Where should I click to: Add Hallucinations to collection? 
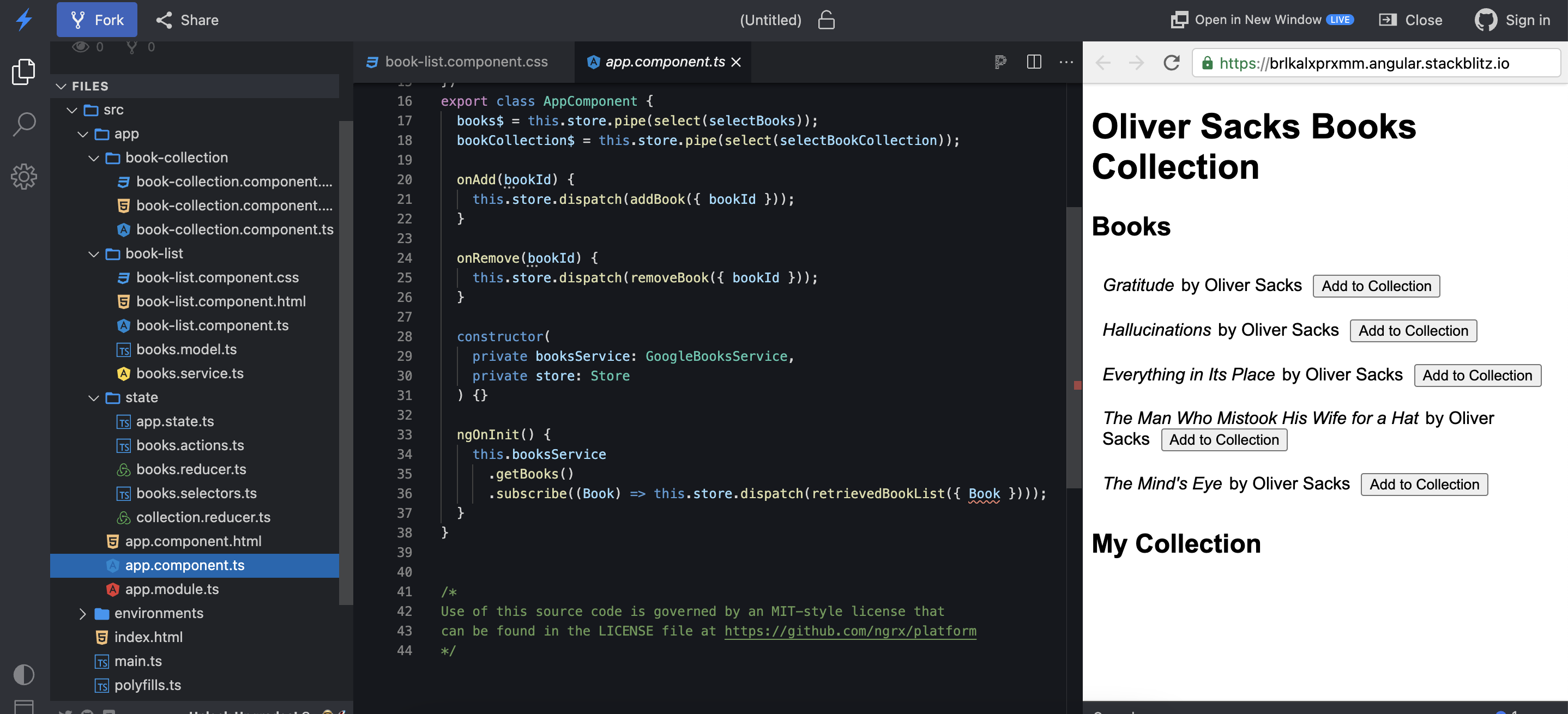(x=1413, y=330)
